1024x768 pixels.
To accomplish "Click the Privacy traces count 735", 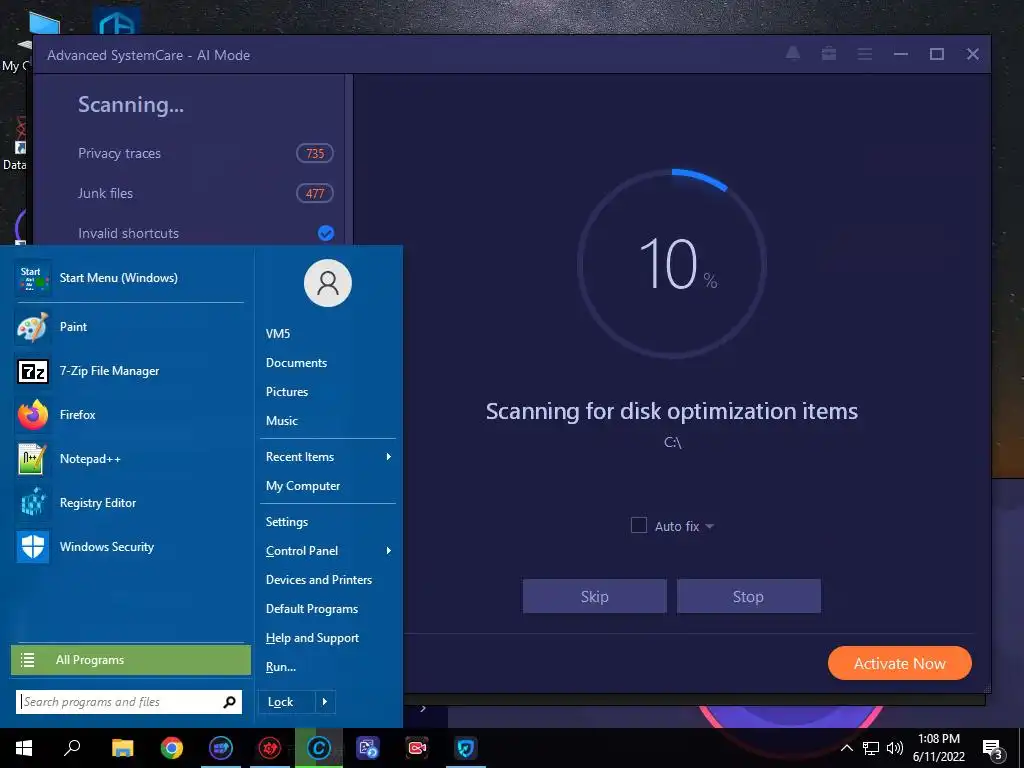I will (315, 153).
